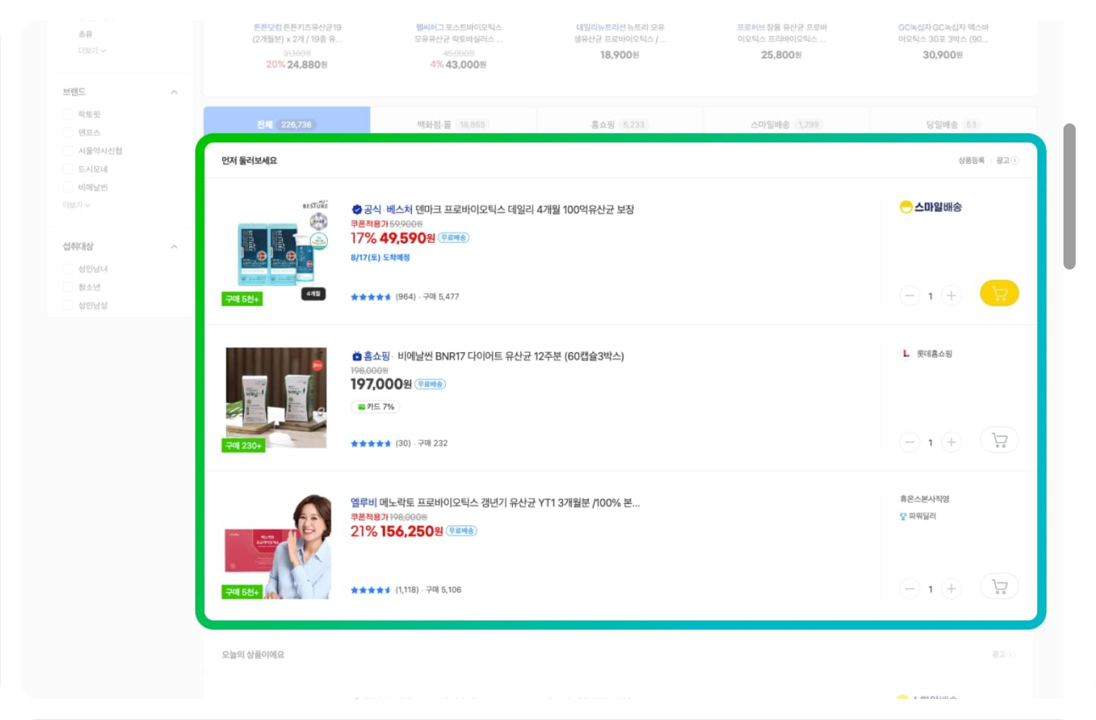Click the 상품등록 link
The image size is (1096, 720).
971,161
